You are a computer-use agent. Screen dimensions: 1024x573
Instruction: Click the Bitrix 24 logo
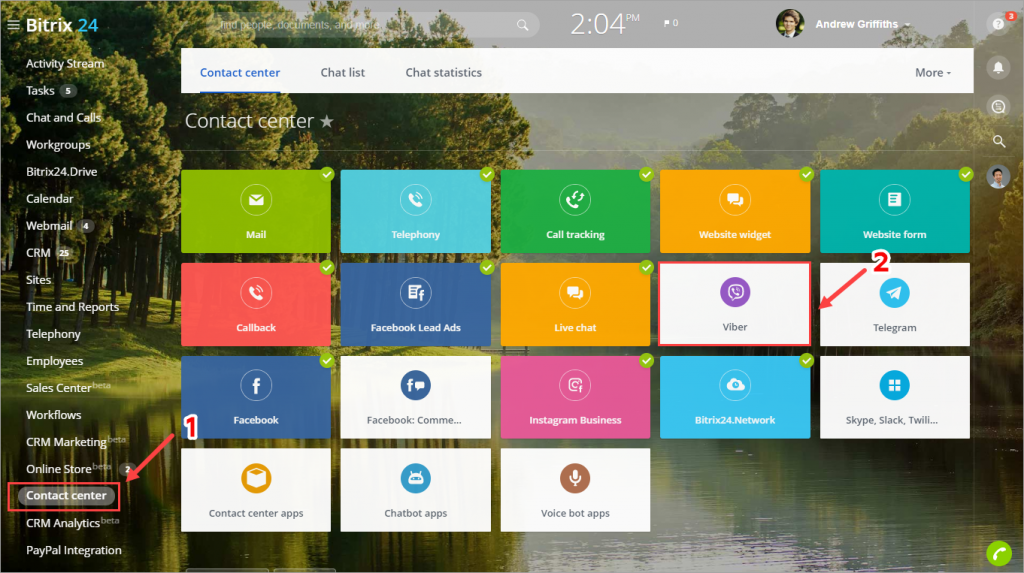[61, 25]
